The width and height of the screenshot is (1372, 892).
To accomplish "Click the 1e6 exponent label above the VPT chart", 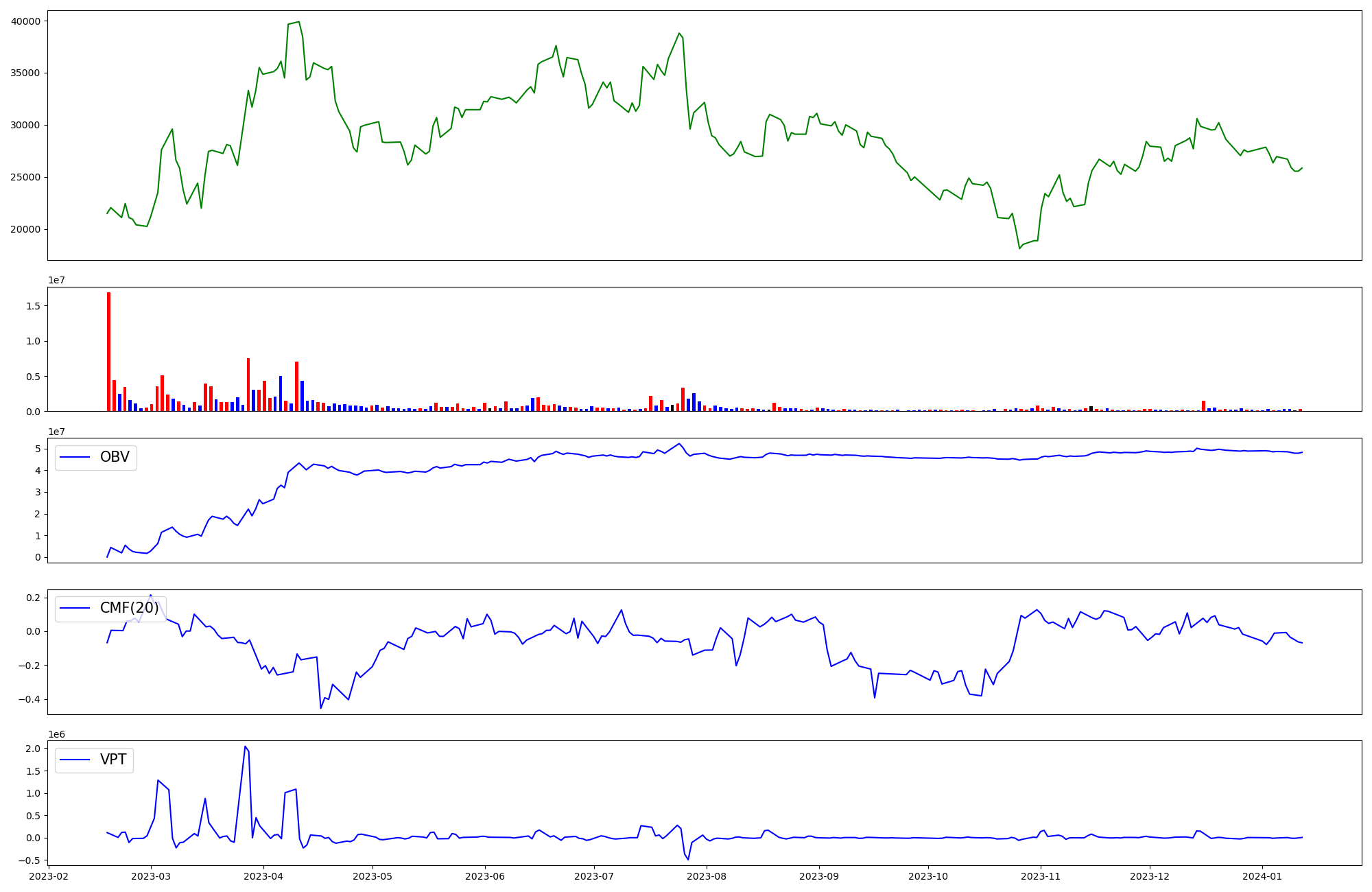I will pos(56,734).
